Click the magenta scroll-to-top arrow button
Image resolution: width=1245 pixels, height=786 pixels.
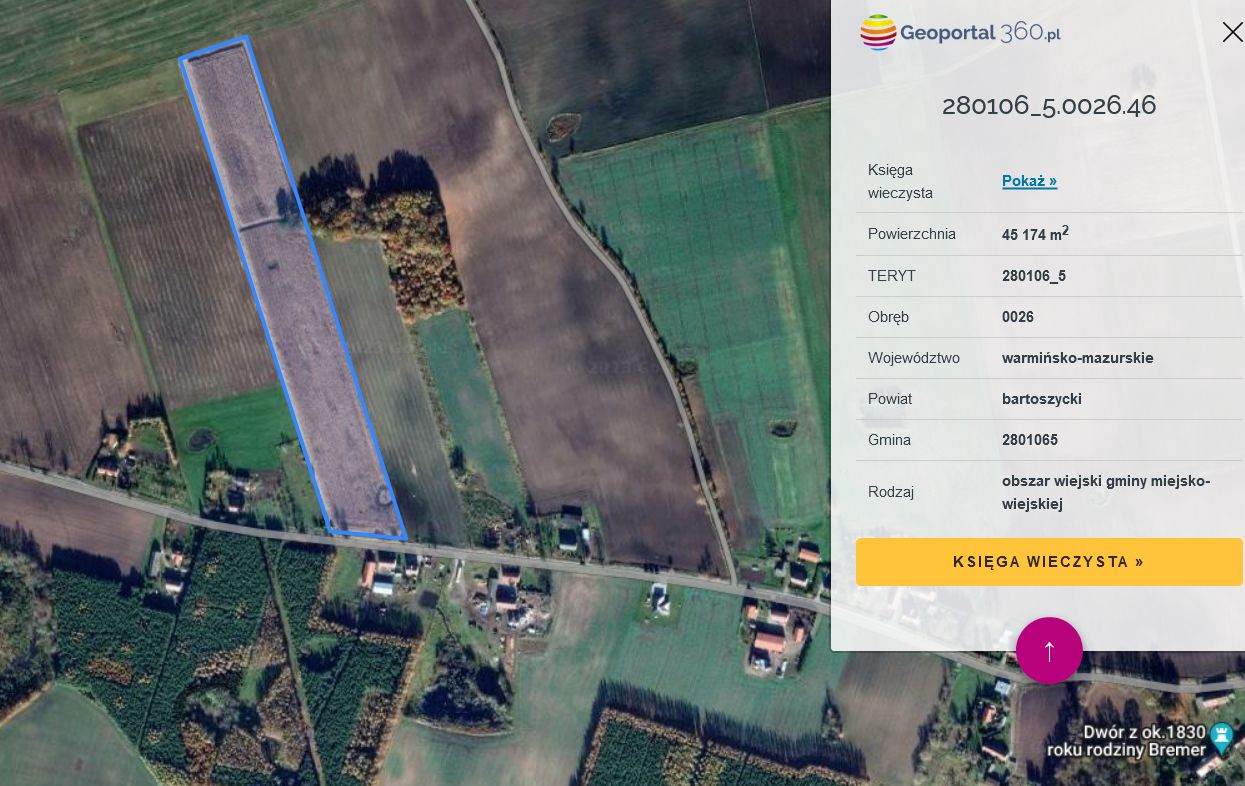tap(1049, 651)
